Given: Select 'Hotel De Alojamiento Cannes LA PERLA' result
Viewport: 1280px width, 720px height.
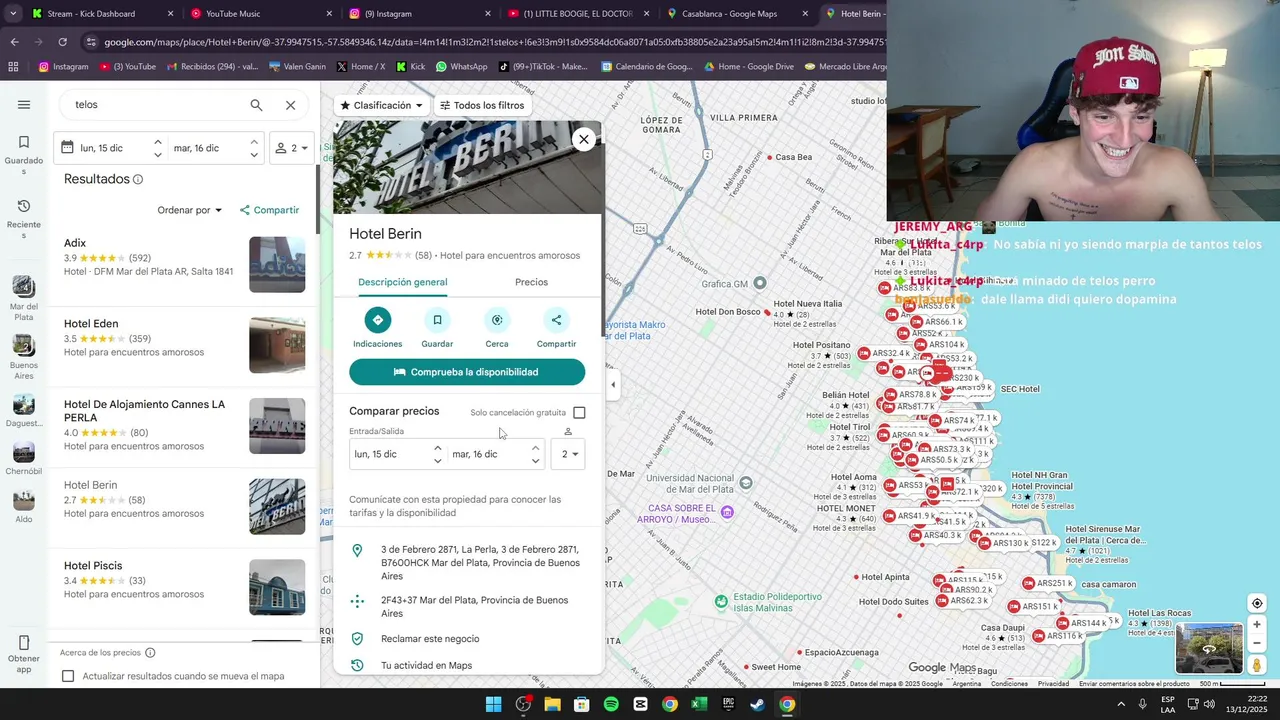Looking at the screenshot, I should [x=184, y=425].
